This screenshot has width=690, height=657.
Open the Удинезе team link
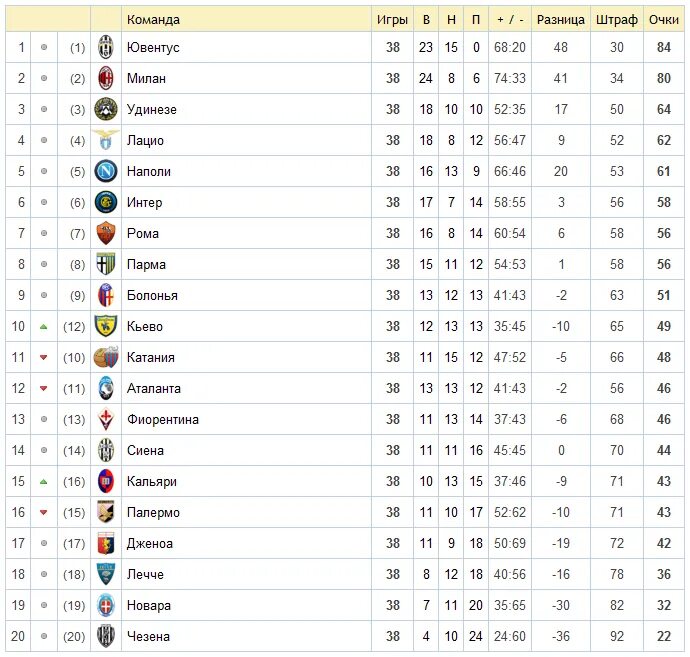[x=152, y=109]
